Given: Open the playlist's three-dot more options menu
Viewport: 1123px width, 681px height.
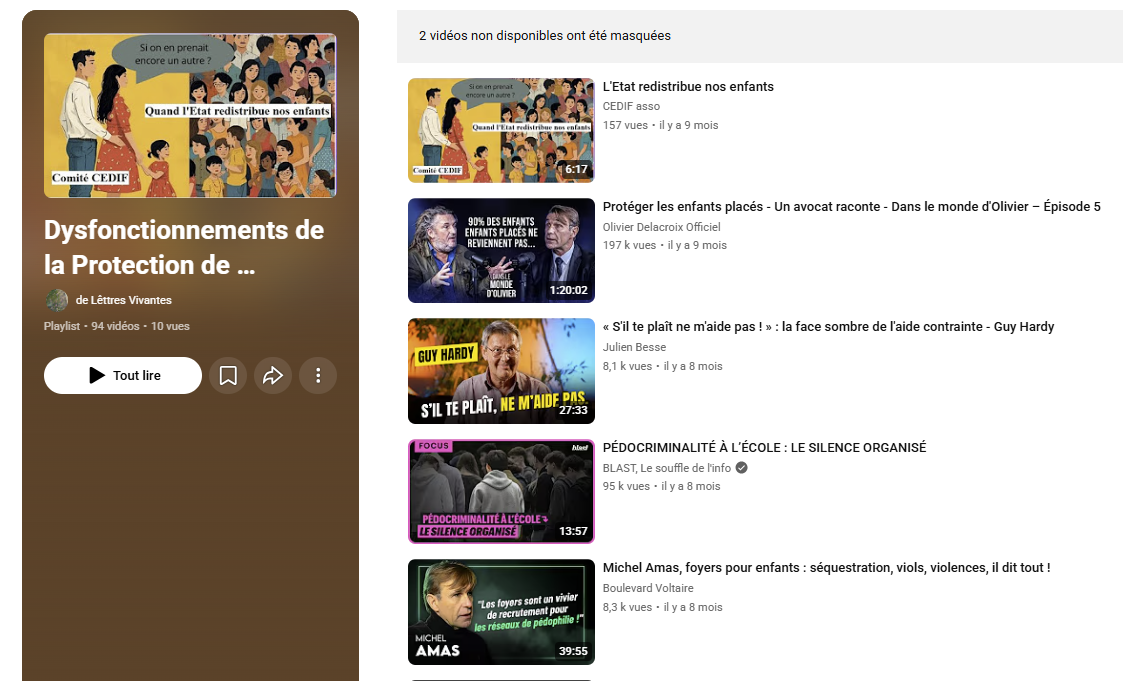Looking at the screenshot, I should tap(318, 375).
